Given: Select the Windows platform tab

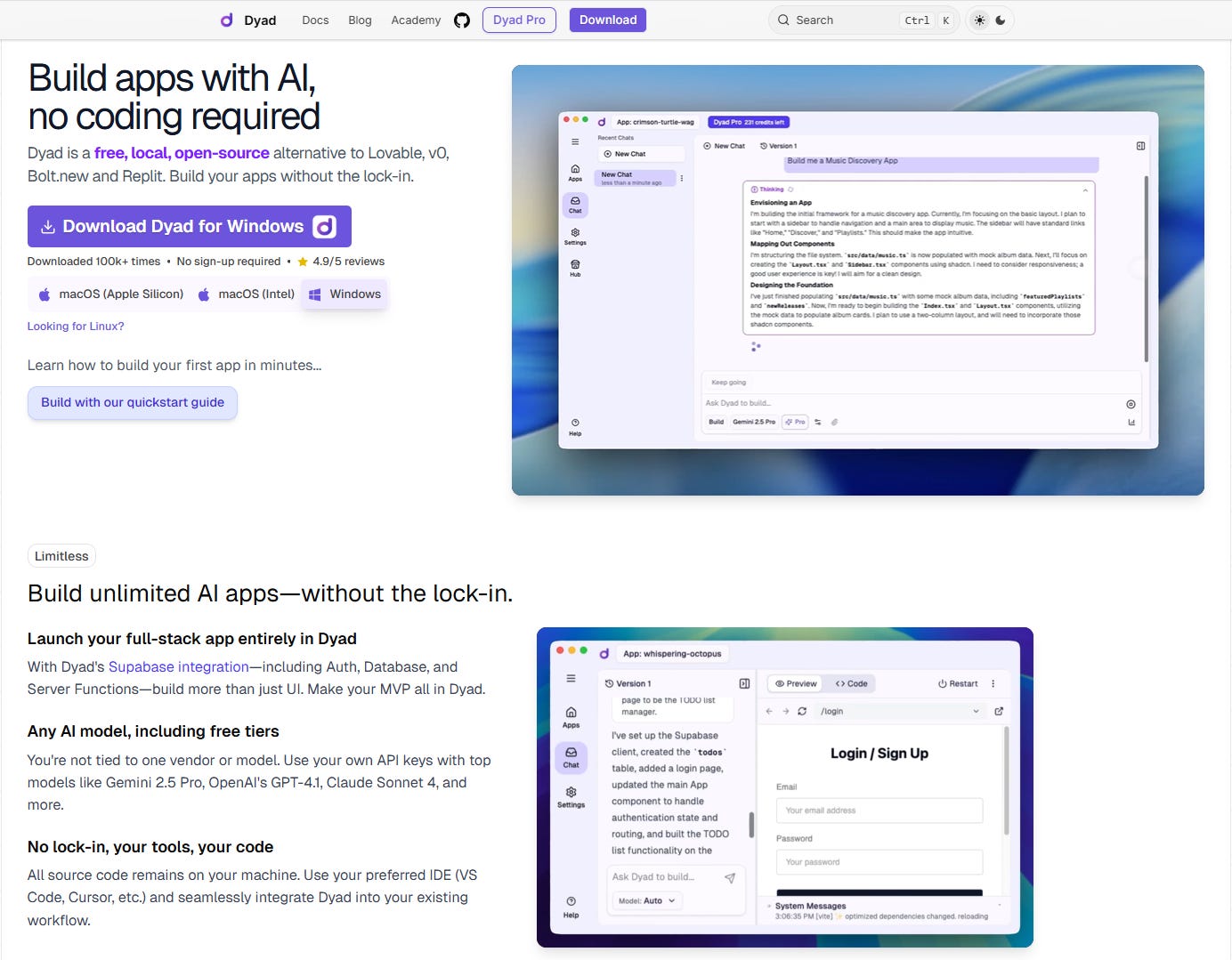Looking at the screenshot, I should [344, 294].
